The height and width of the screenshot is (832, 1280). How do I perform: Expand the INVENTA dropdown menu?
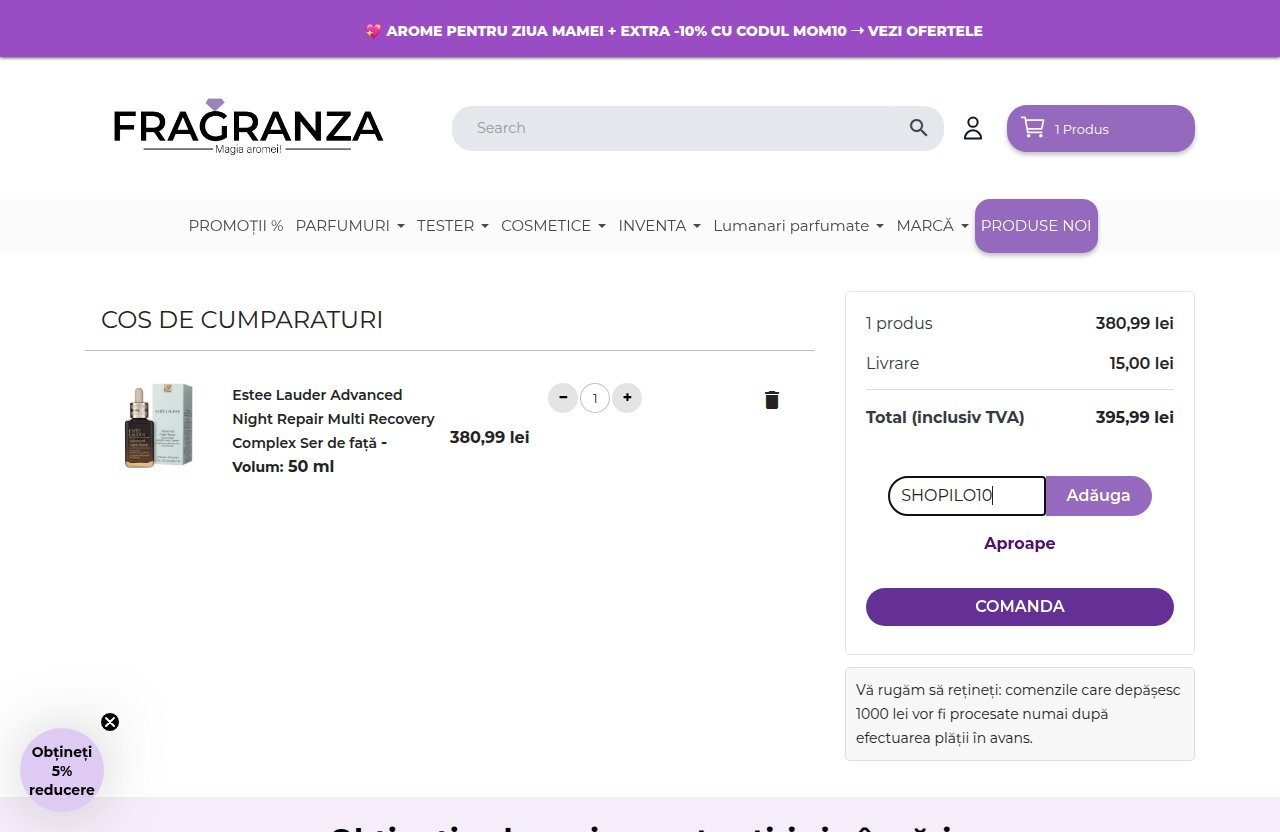tap(659, 226)
